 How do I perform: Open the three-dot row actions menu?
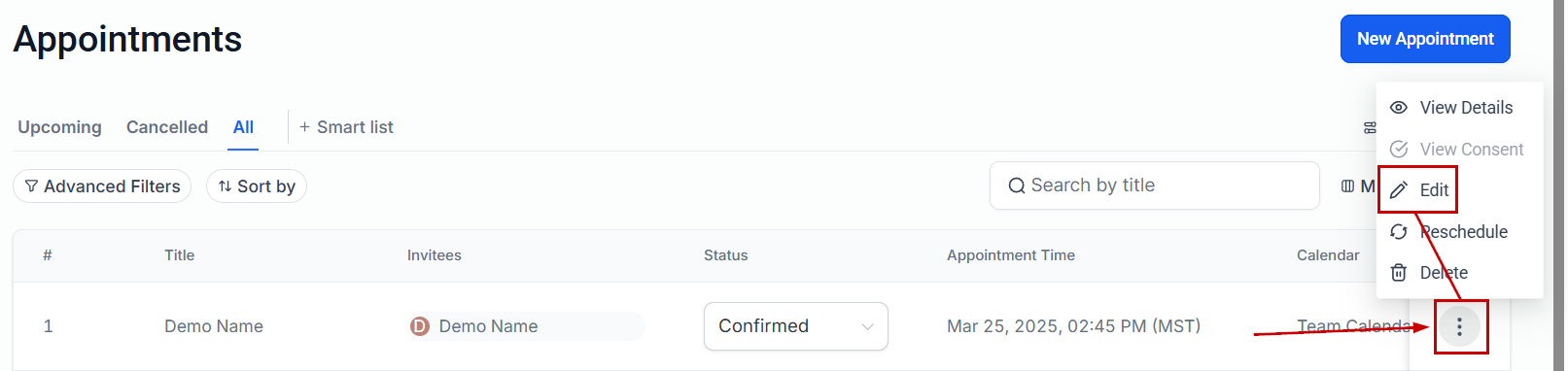1459,327
